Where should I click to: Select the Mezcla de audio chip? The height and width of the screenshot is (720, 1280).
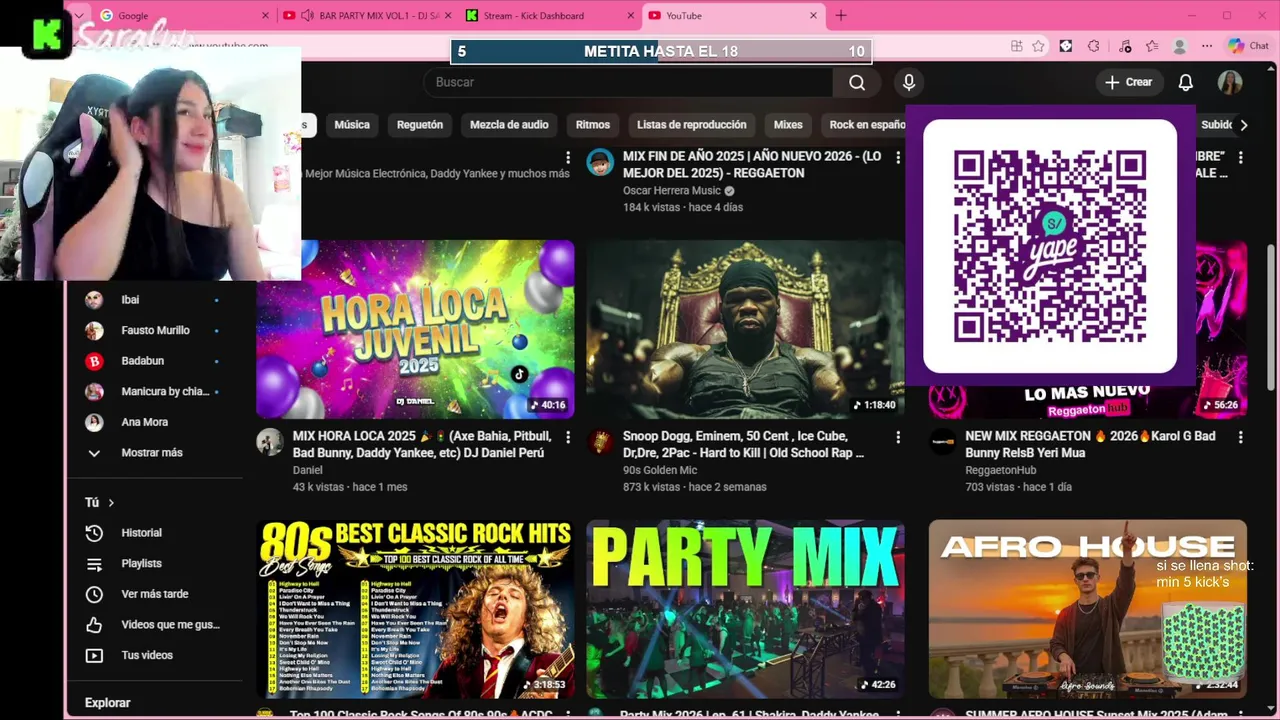(509, 125)
